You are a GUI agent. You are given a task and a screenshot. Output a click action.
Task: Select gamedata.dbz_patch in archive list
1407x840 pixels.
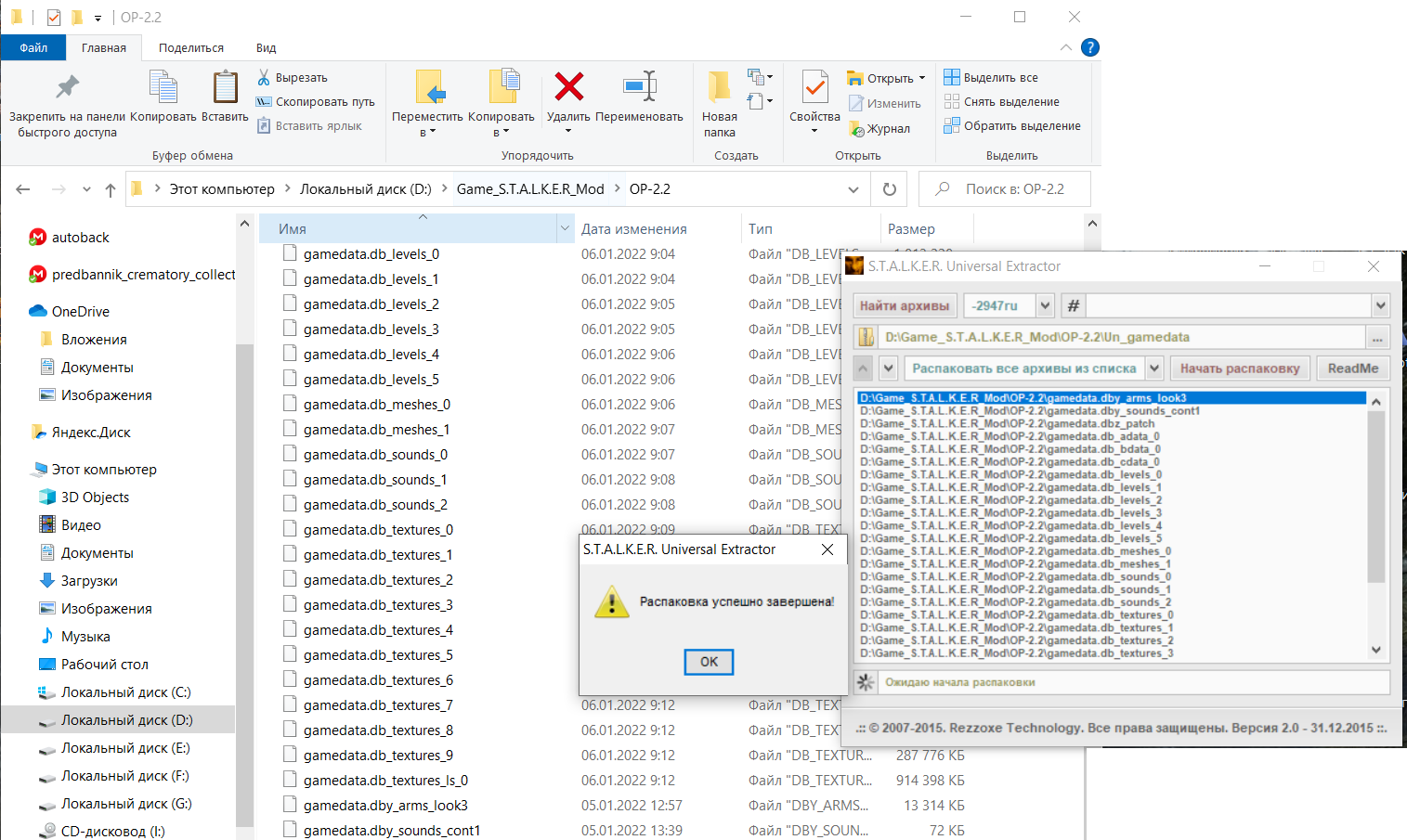click(x=1007, y=423)
